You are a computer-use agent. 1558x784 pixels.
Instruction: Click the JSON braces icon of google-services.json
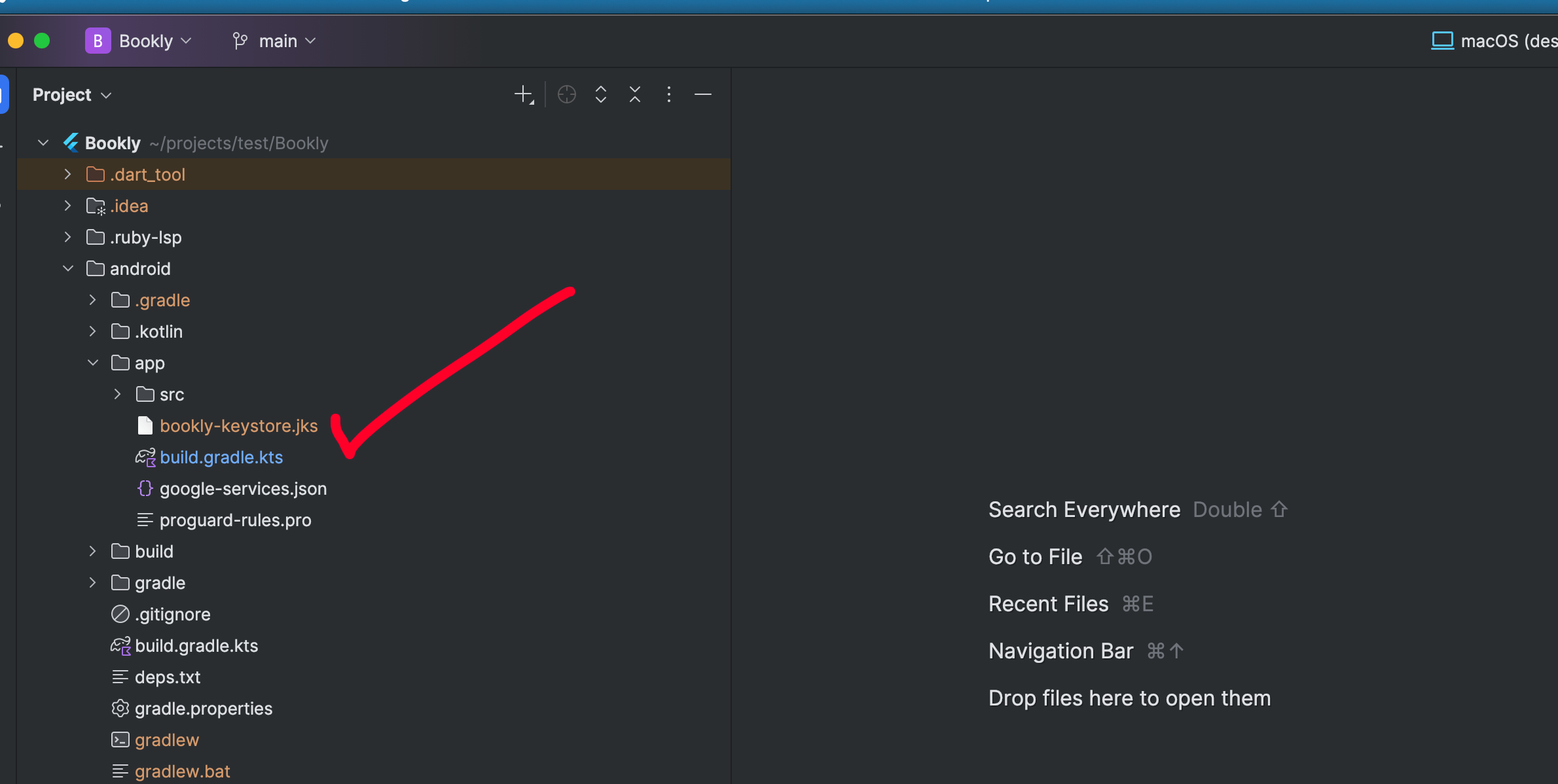pos(145,488)
